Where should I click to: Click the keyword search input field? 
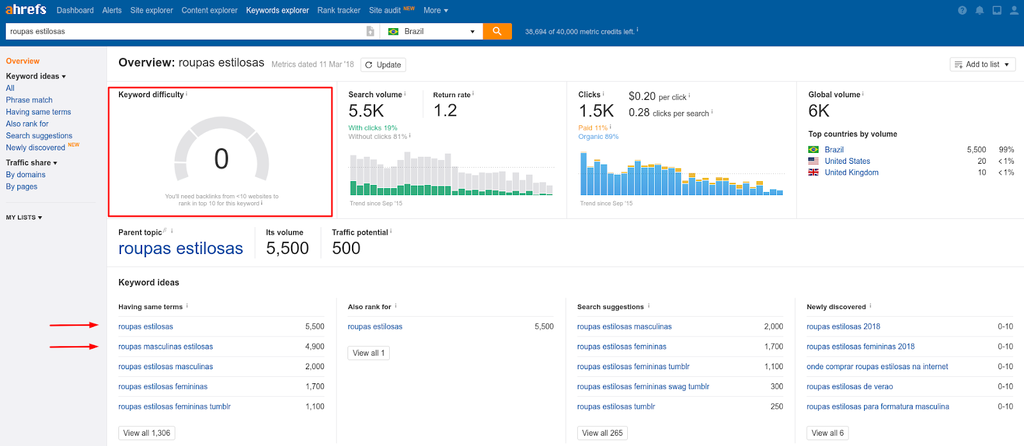(x=185, y=31)
